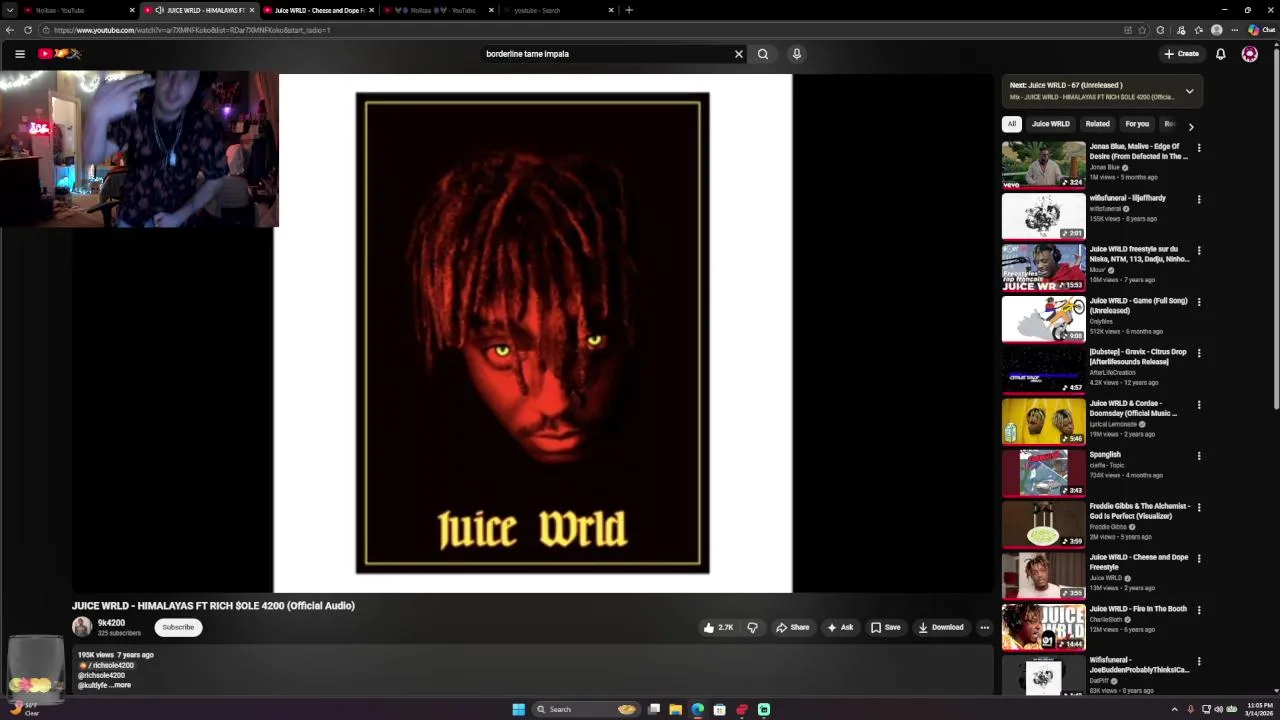This screenshot has width=1280, height=720.
Task: Open options for Juice WRLD freestyle sur du
Action: pyautogui.click(x=1199, y=250)
